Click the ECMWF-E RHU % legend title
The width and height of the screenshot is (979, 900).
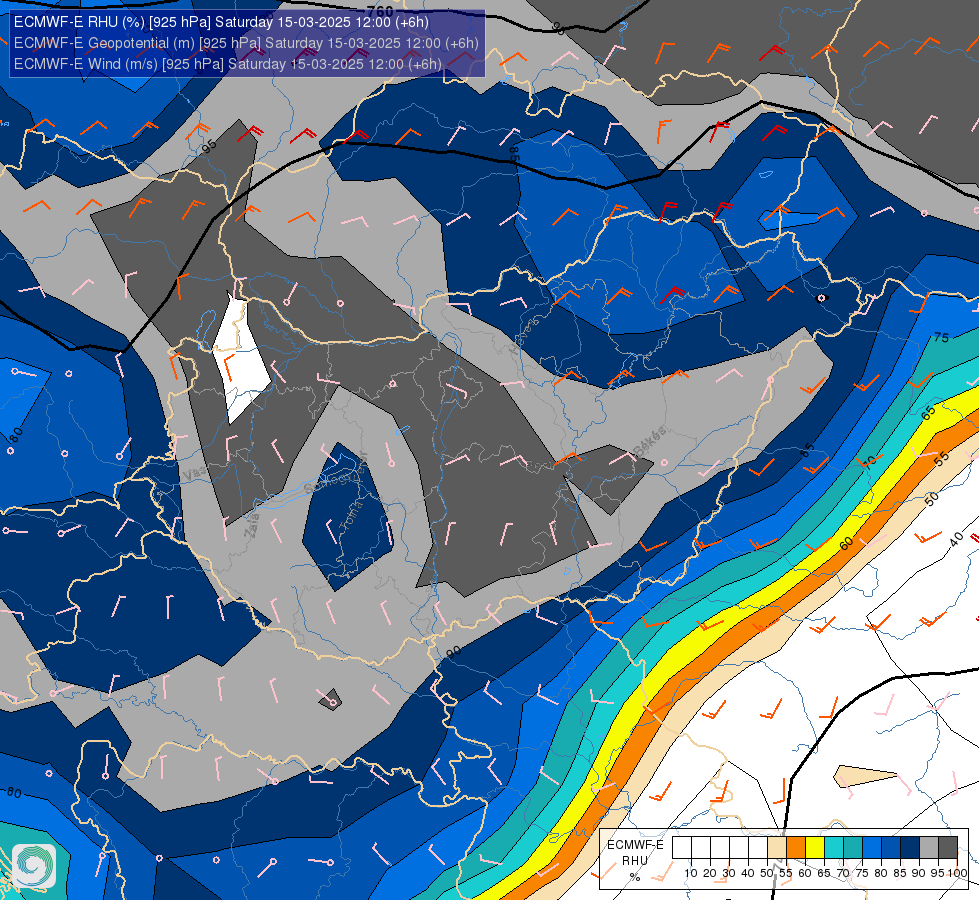[635, 860]
